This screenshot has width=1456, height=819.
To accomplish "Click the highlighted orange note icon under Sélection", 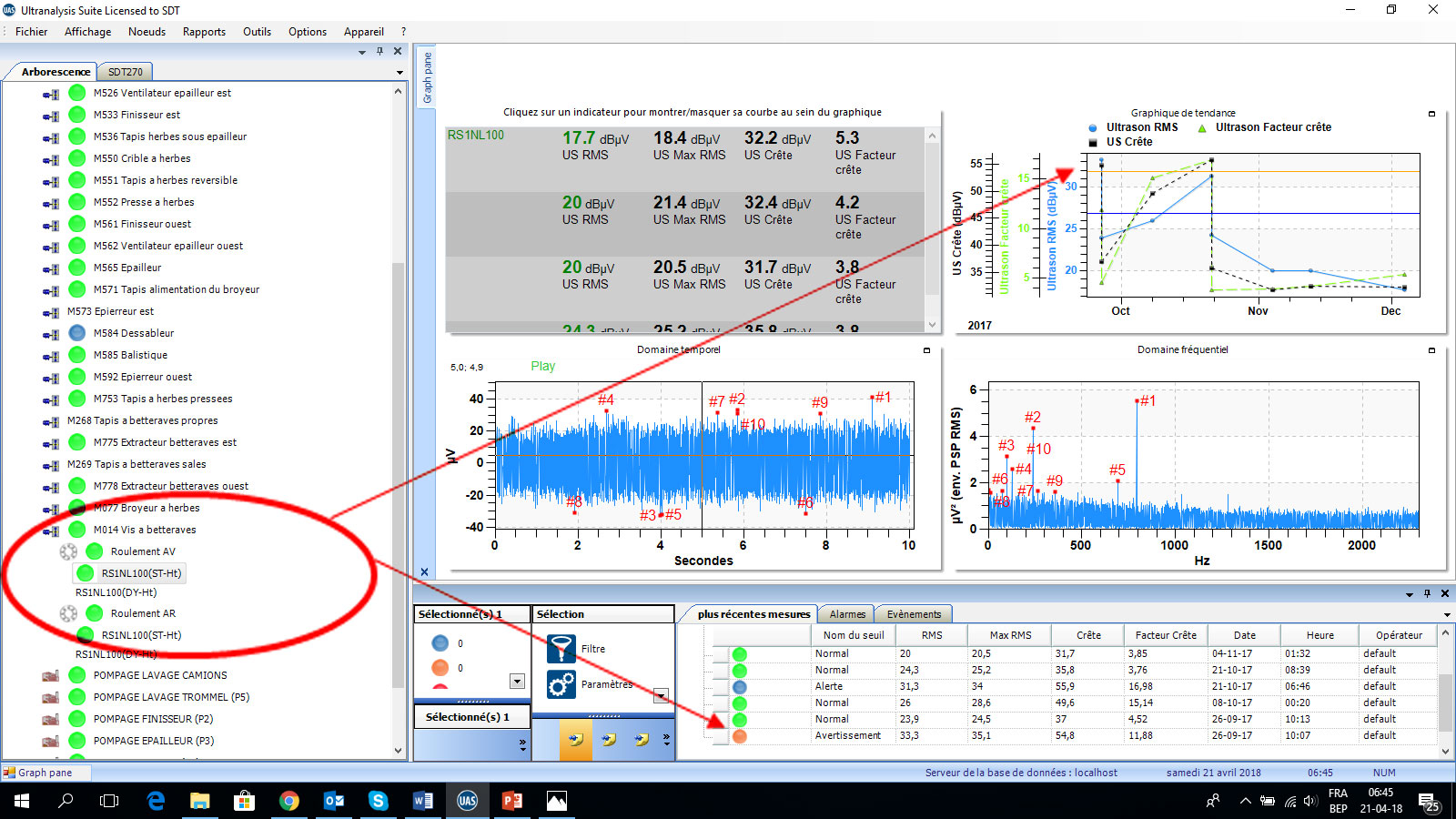I will click(575, 739).
